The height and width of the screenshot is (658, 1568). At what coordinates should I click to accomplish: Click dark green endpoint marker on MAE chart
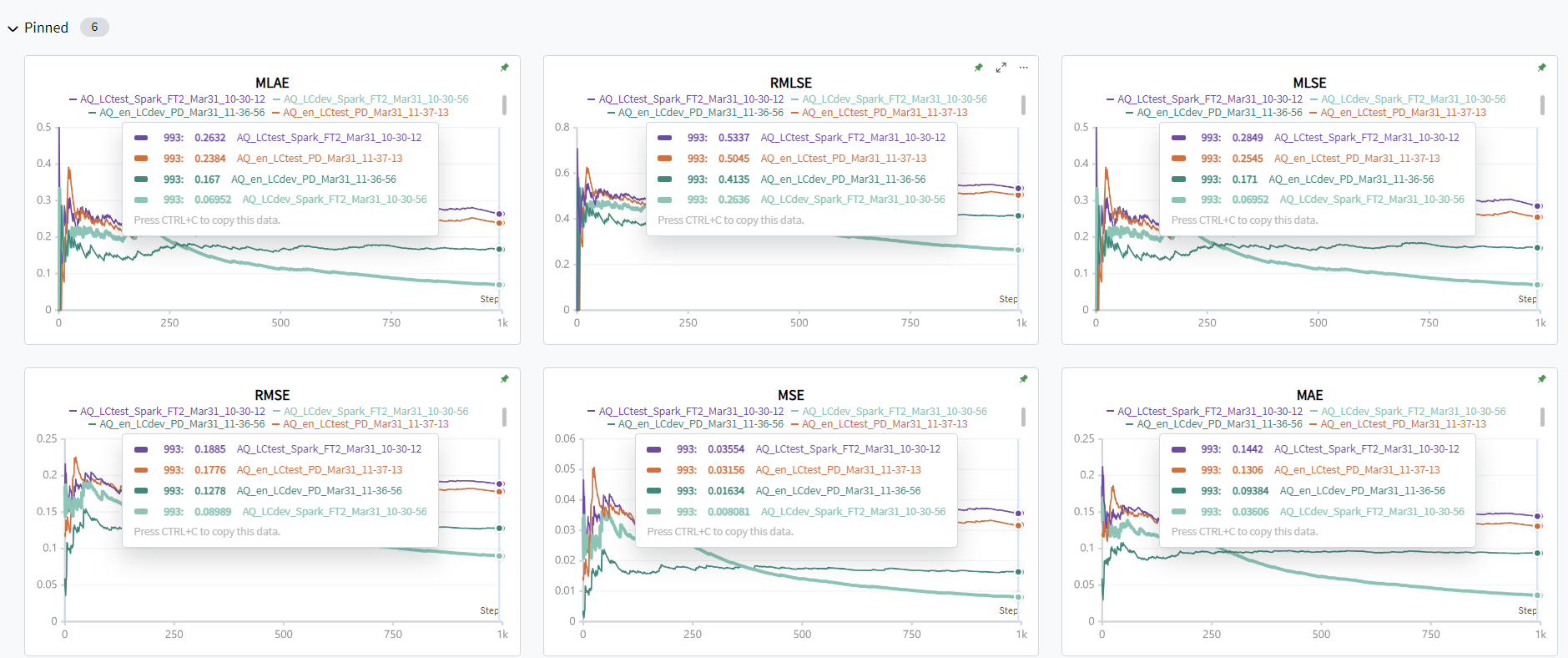click(1538, 553)
